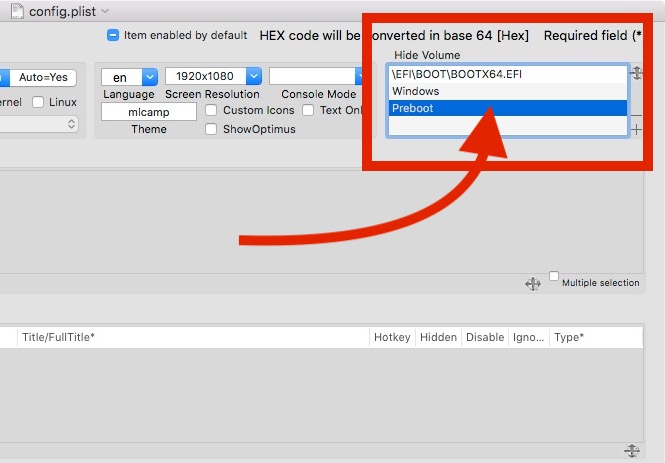Check the Linux option
Image resolution: width=665 pixels, height=463 pixels.
(x=38, y=102)
